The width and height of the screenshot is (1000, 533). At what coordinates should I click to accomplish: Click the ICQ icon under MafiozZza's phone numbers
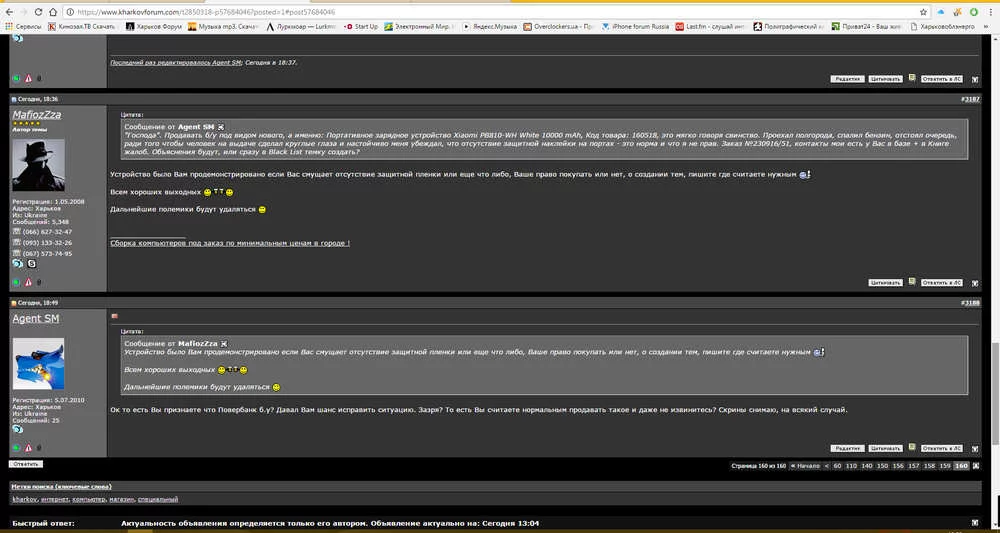point(17,263)
